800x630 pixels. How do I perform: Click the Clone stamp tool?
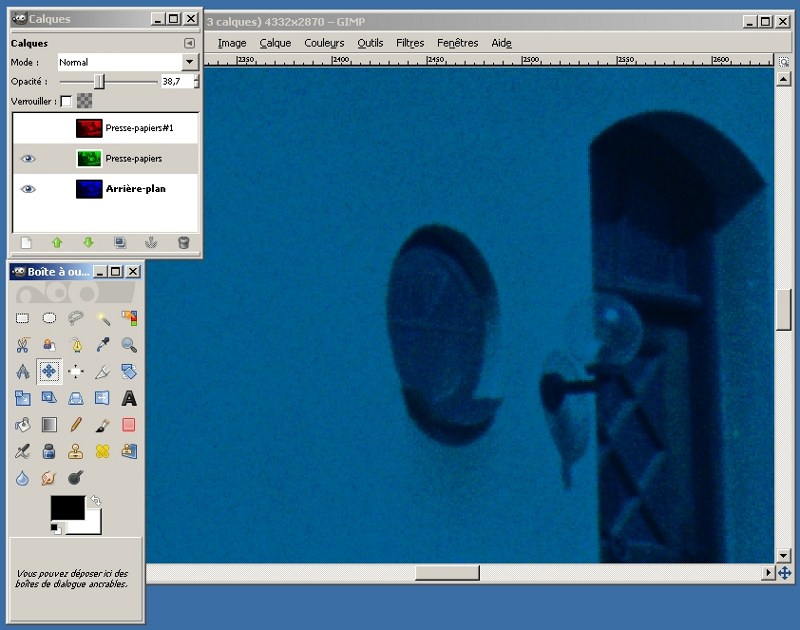coord(76,451)
